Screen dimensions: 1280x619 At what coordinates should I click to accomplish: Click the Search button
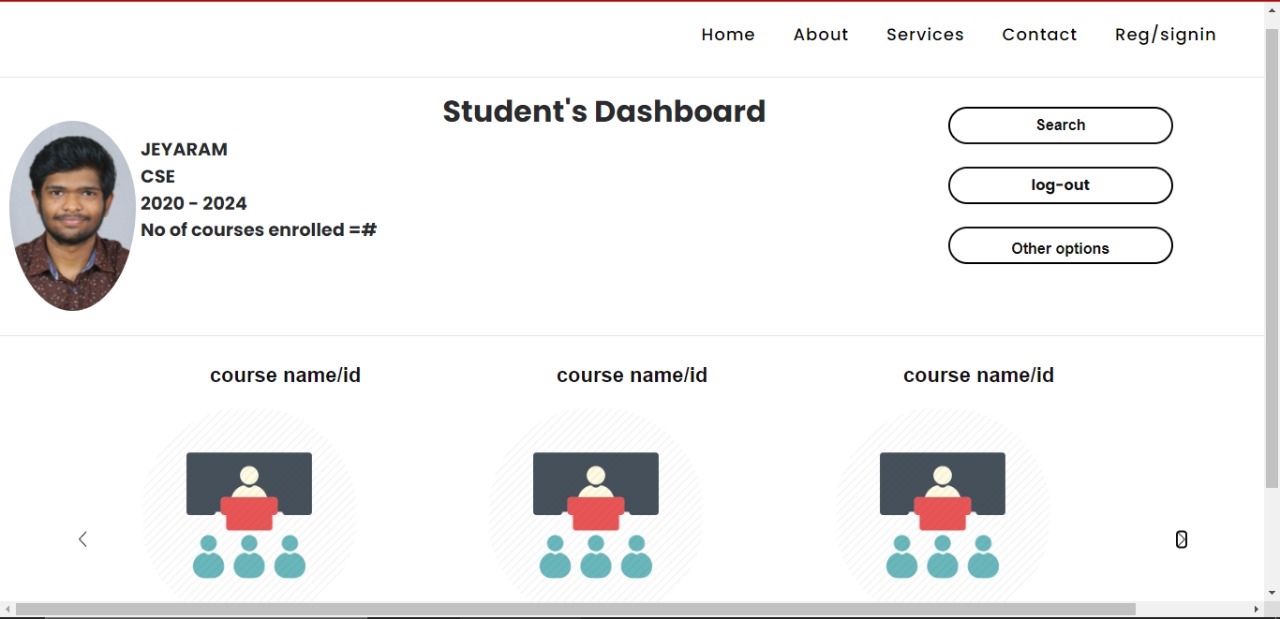1060,125
